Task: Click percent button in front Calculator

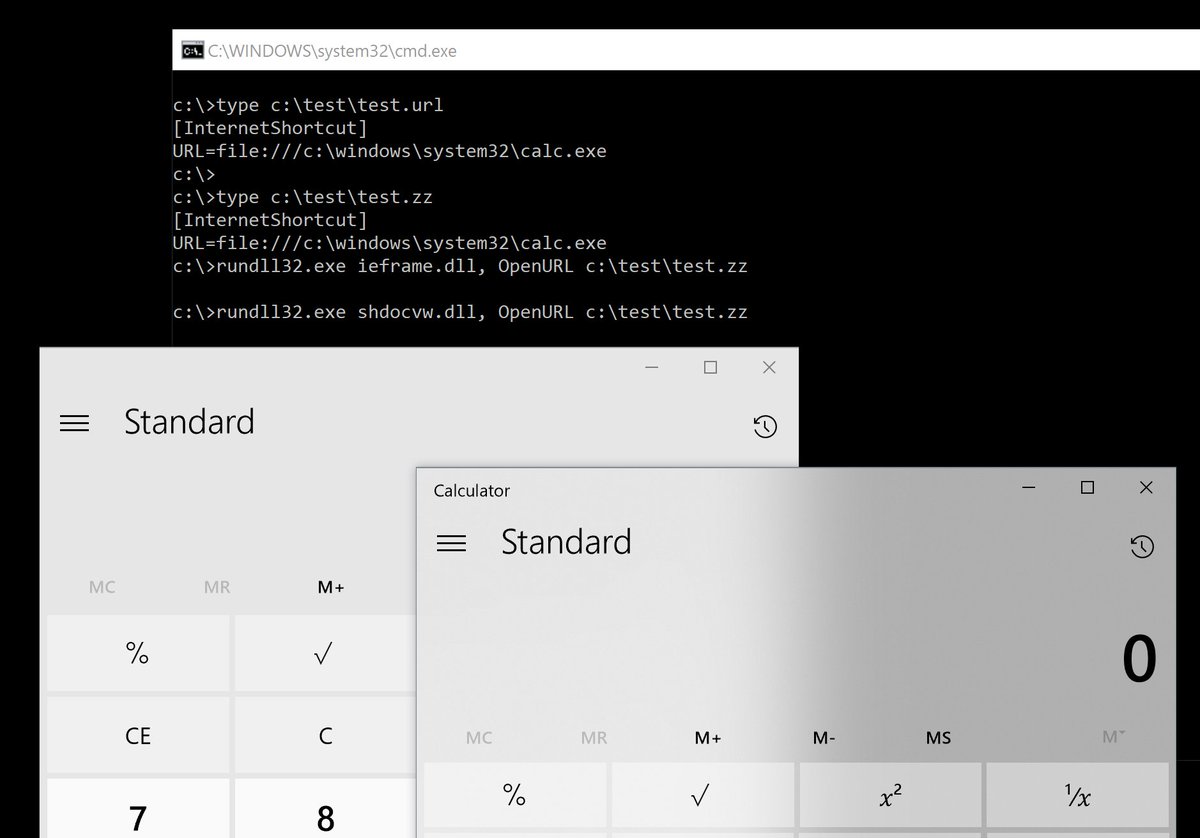Action: point(514,795)
